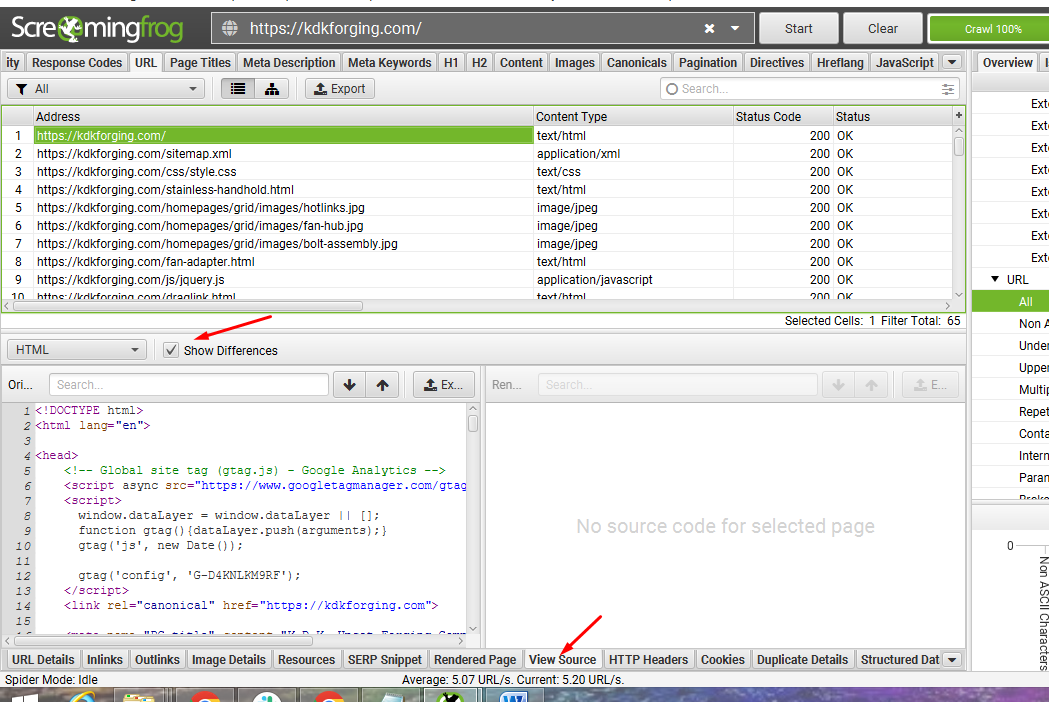This screenshot has width=1049, height=702.
Task: Open Word from the Windows taskbar
Action: [x=514, y=697]
